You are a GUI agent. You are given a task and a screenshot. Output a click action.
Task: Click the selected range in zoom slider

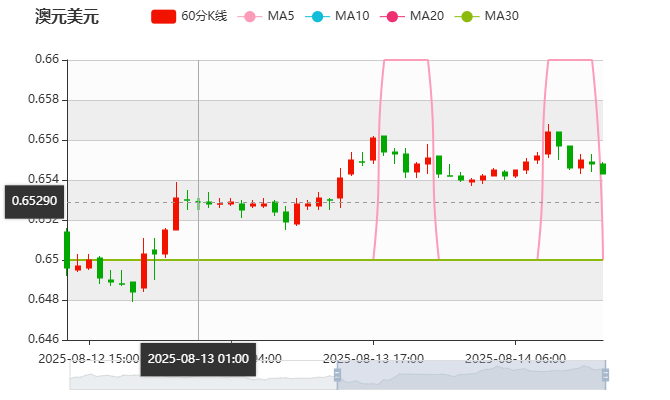coord(470,376)
